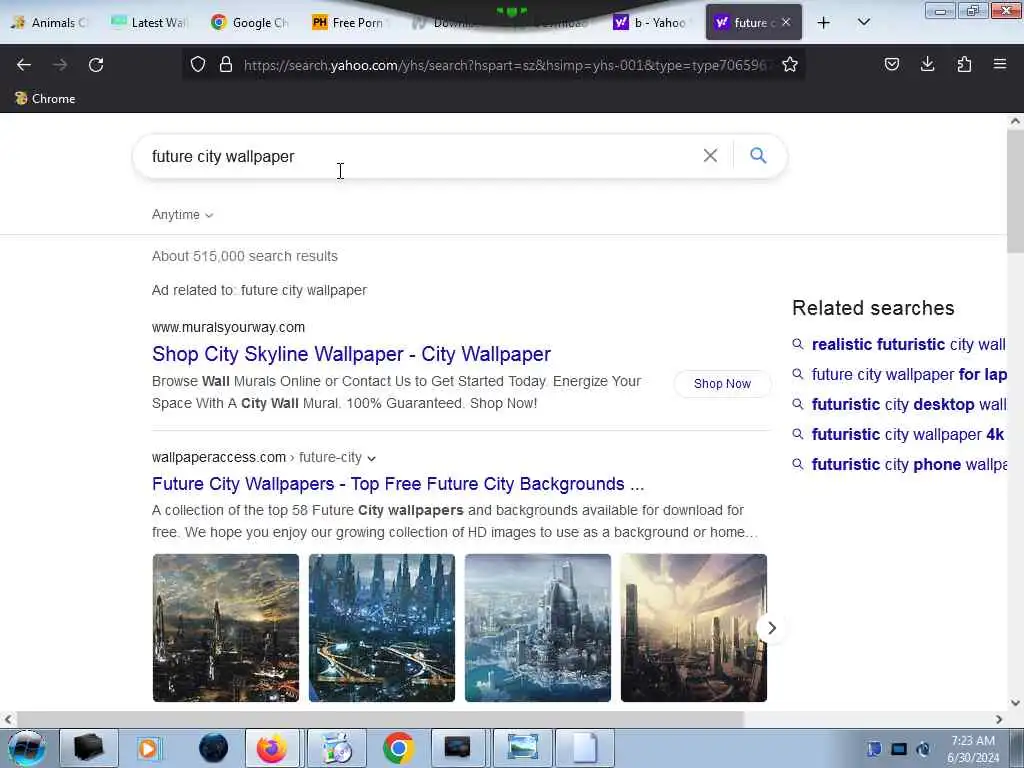Open the golden hazy city thumbnail
Image resolution: width=1024 pixels, height=768 pixels.
coord(694,628)
